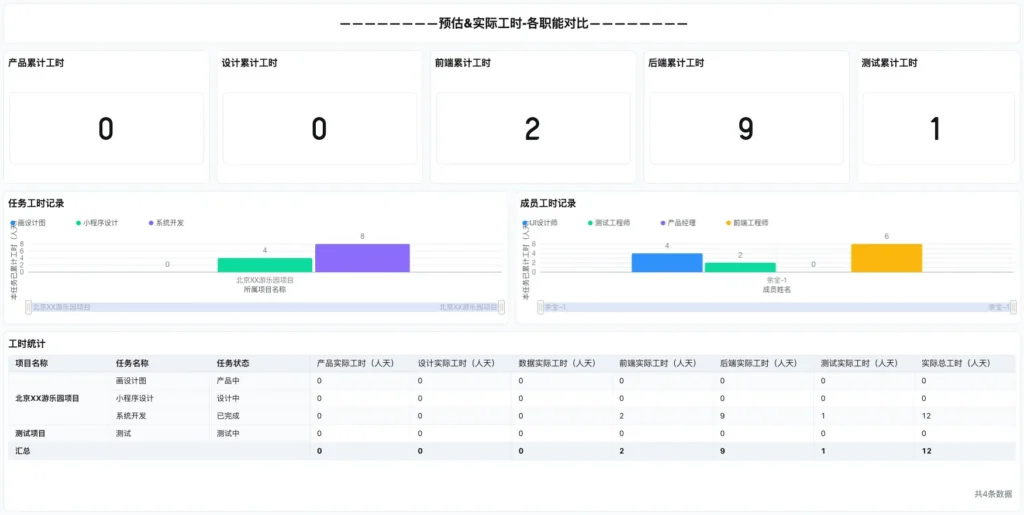Toggle the 画设计图 legend dot

point(13,223)
